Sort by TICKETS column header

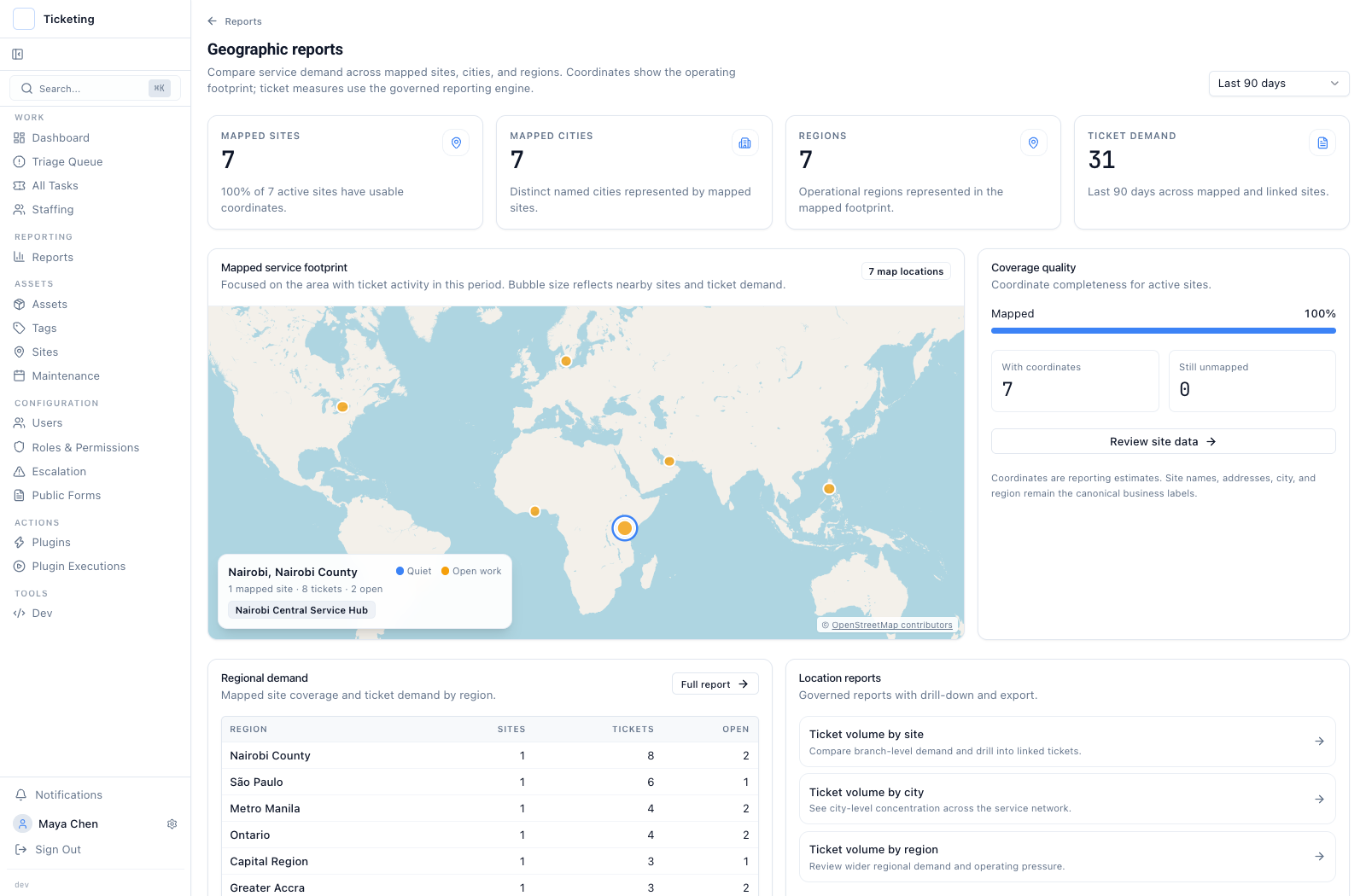click(633, 730)
